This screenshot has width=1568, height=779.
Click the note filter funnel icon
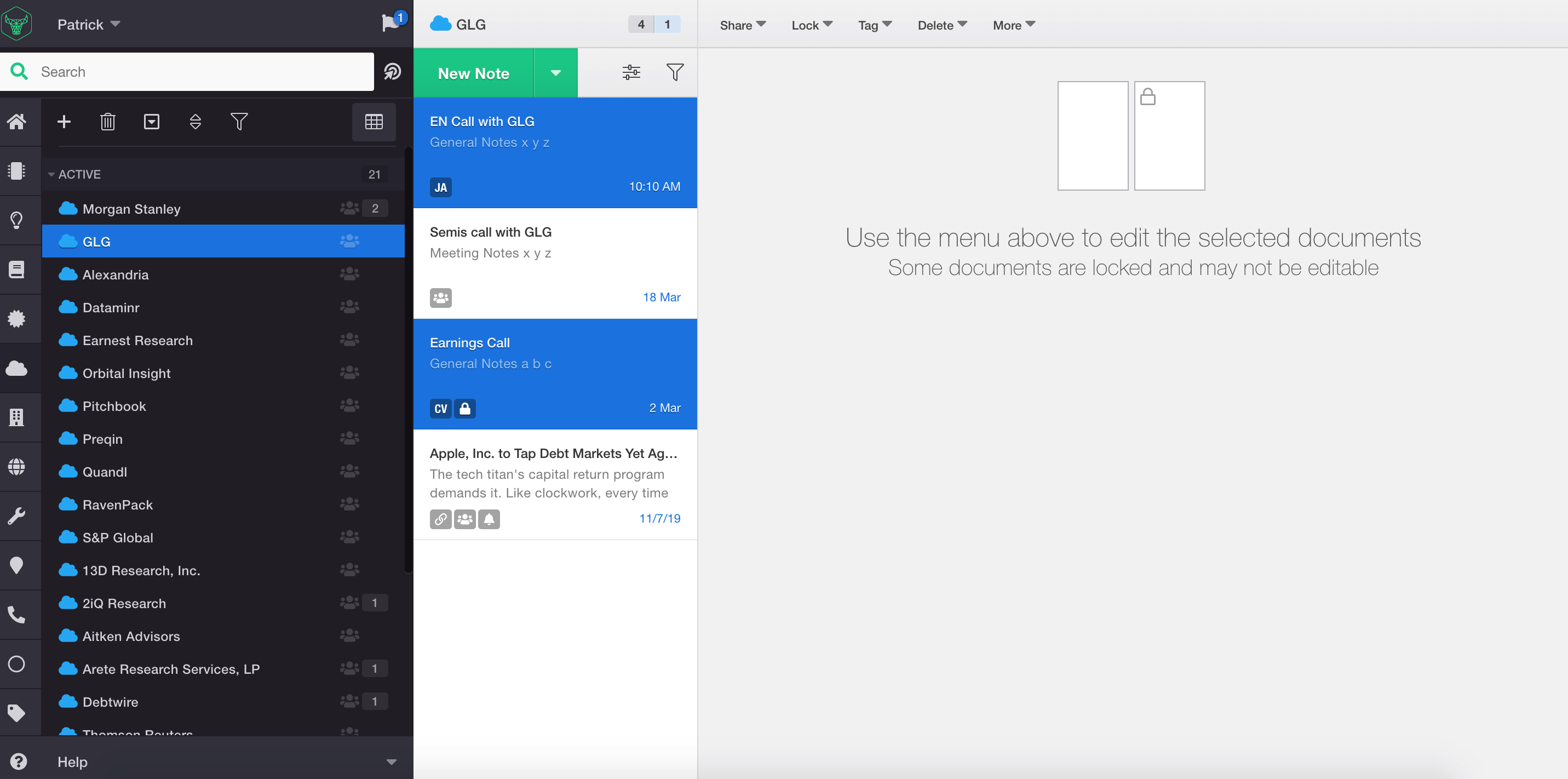[674, 72]
